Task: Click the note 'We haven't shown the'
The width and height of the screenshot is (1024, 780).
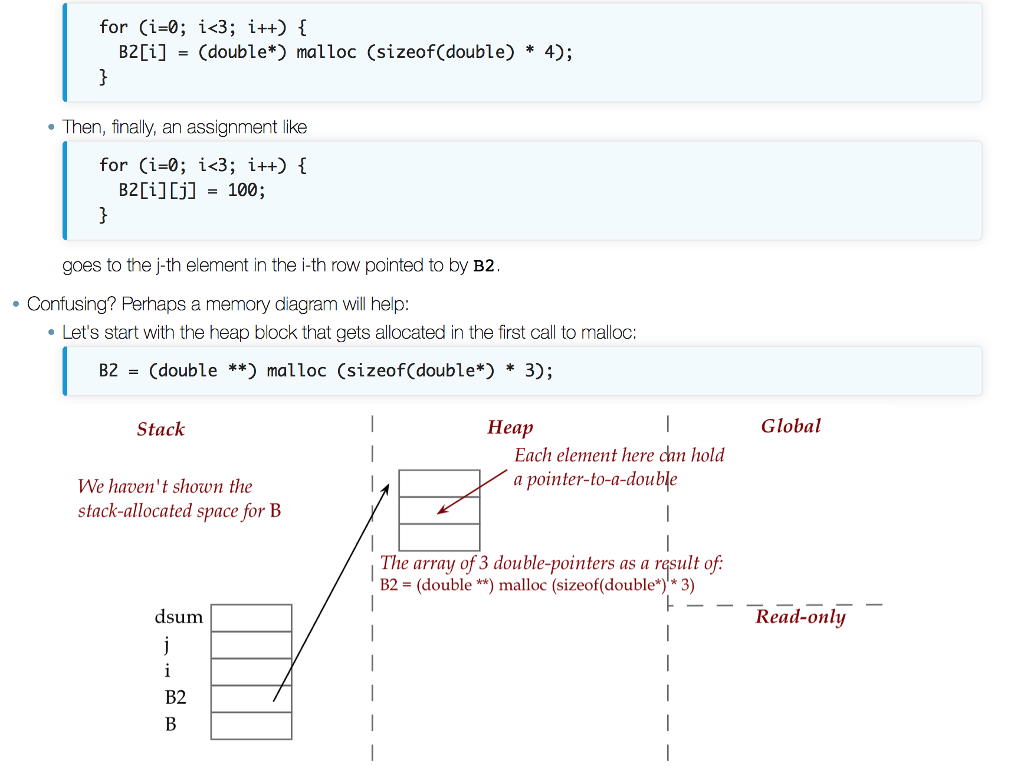Action: point(165,486)
